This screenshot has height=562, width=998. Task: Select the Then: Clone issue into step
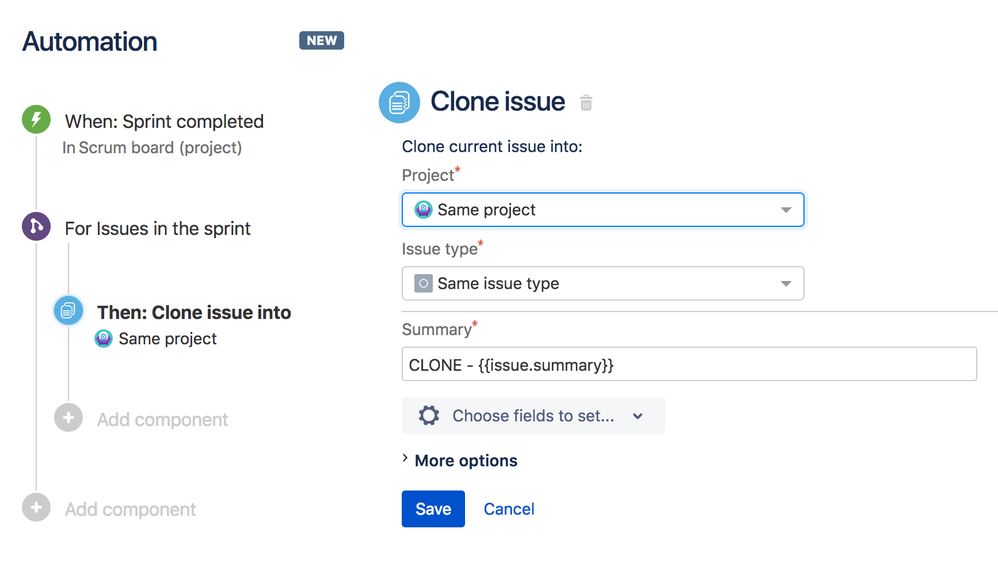pos(194,313)
